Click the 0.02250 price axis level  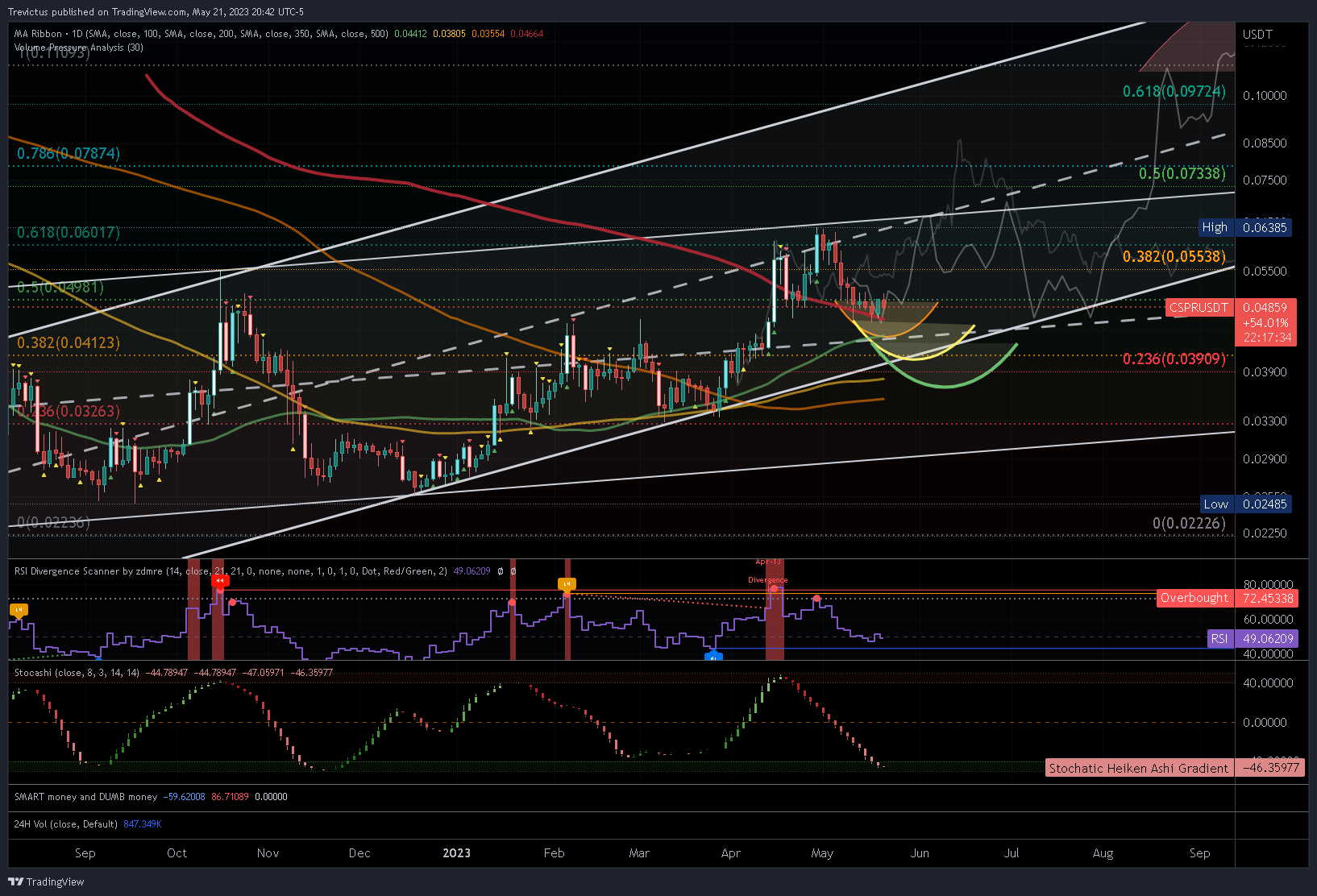(x=1265, y=533)
